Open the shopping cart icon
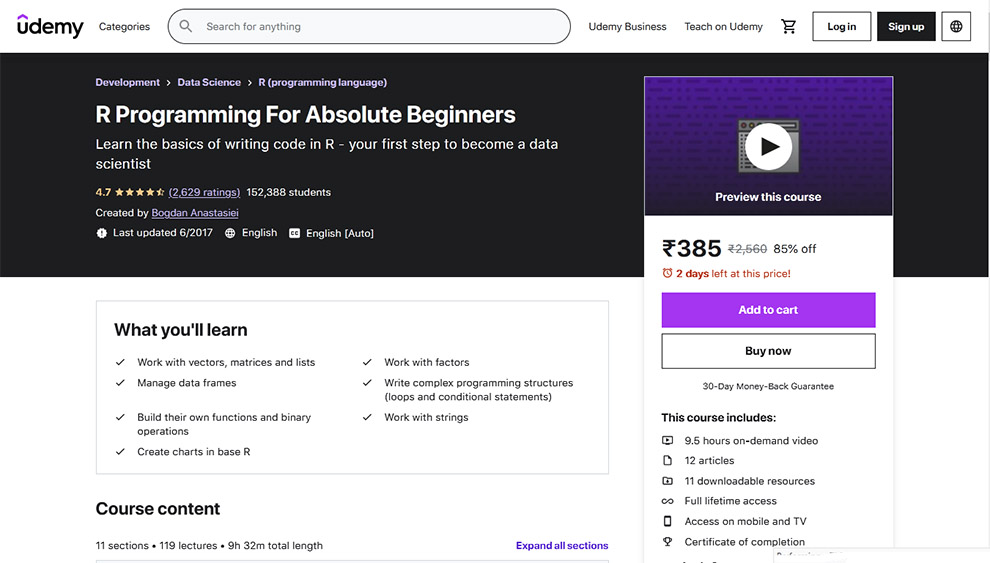Viewport: 990px width, 563px height. coord(788,27)
